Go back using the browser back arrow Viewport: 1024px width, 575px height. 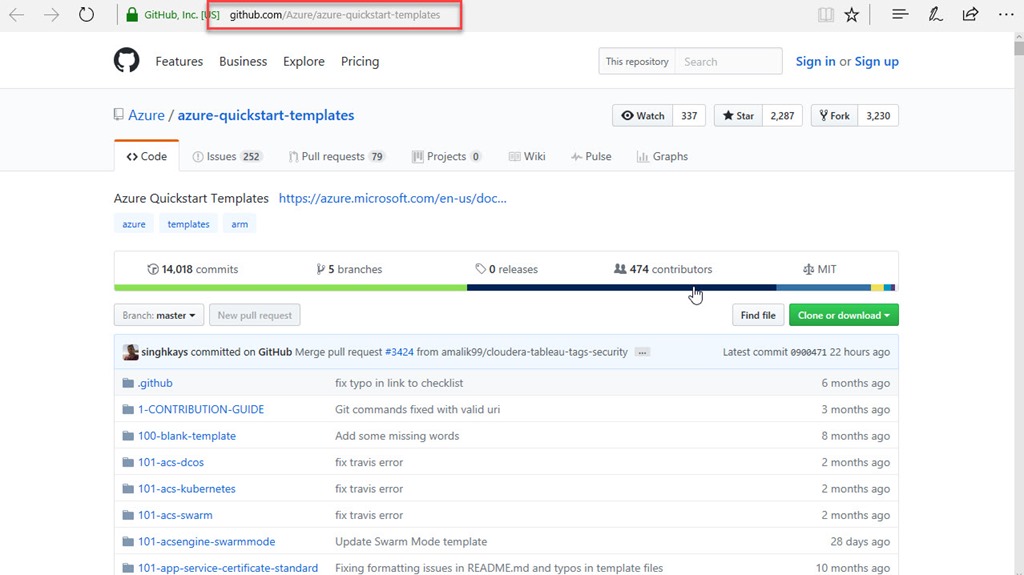[x=16, y=14]
